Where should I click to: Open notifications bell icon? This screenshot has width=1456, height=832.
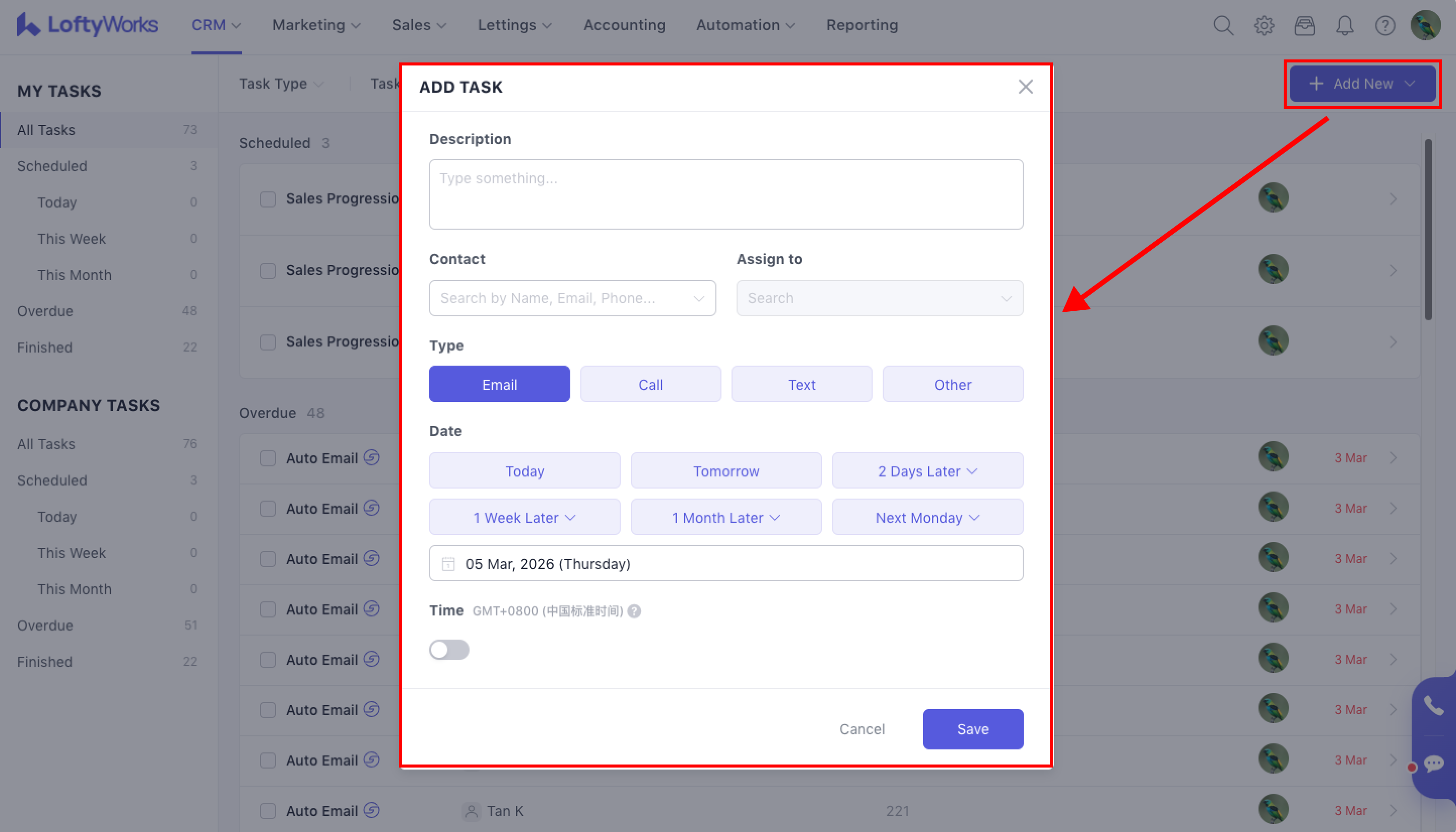point(1345,26)
